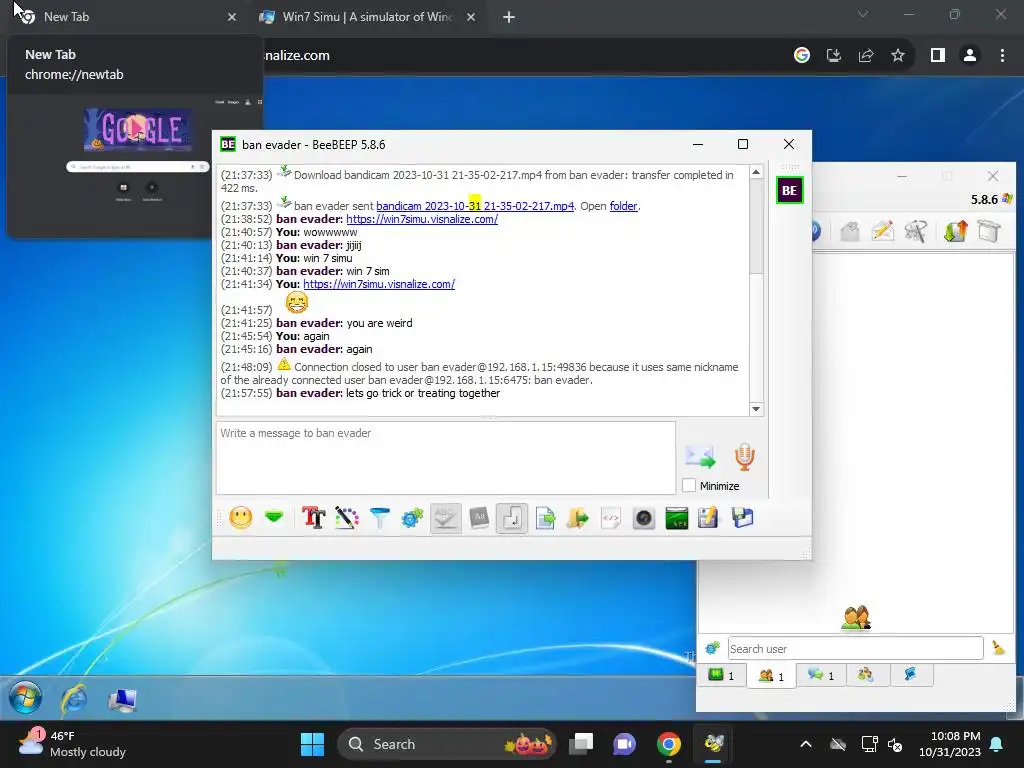Record voice message with microphone icon

(x=744, y=456)
